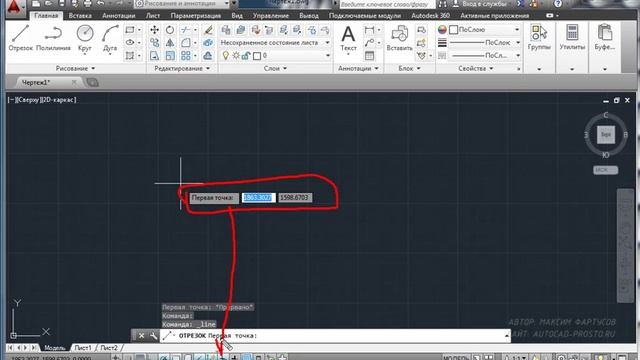Open the Группы panel icon

click(539, 38)
